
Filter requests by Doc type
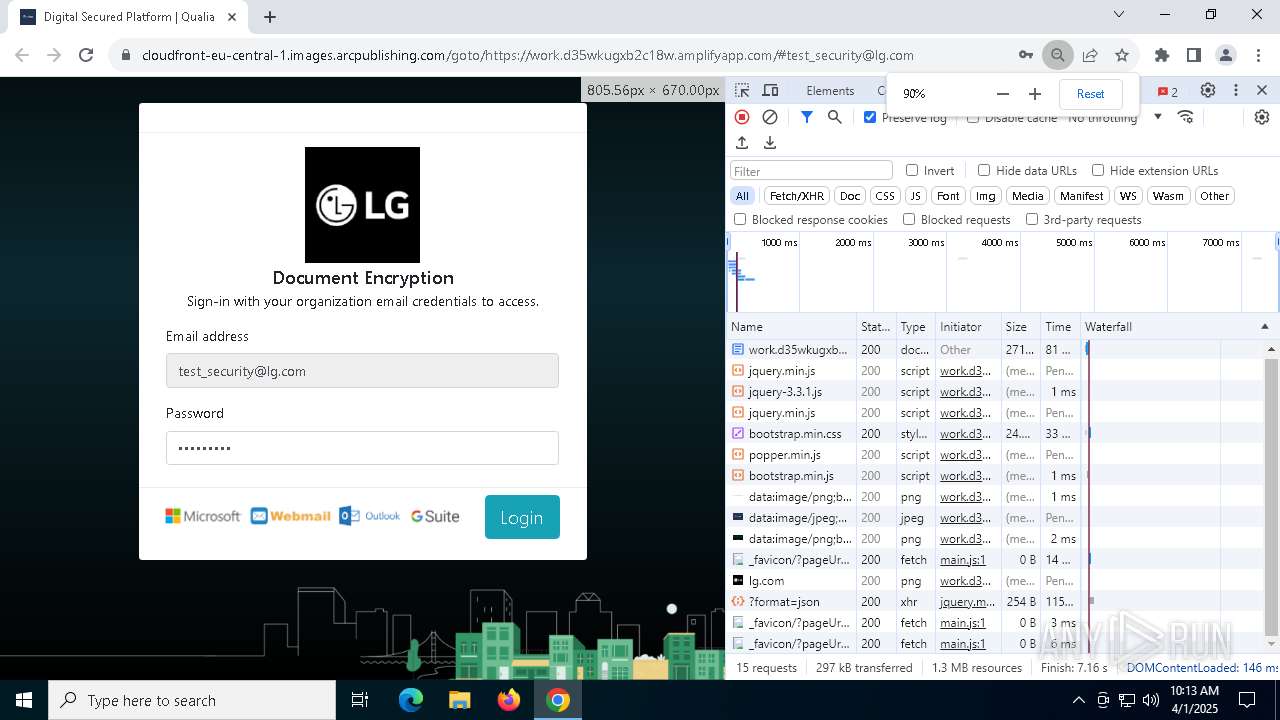coord(850,196)
